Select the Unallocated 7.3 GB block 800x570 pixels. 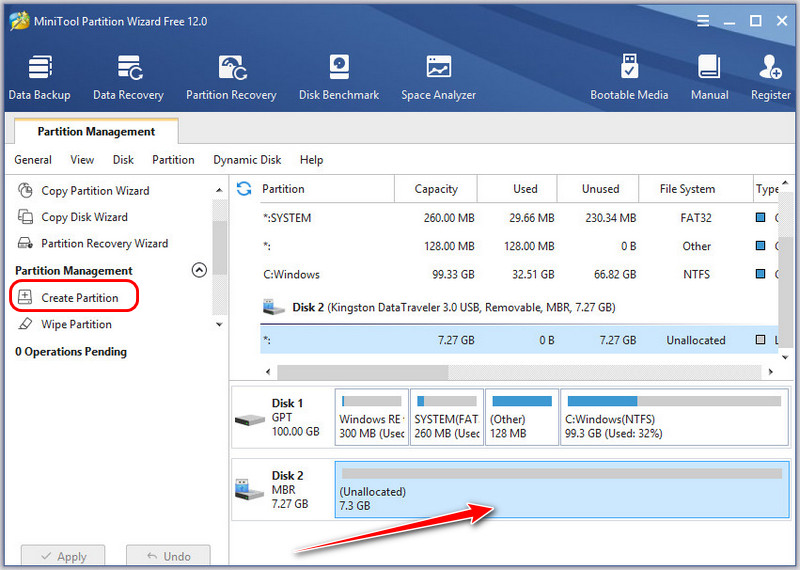(562, 490)
